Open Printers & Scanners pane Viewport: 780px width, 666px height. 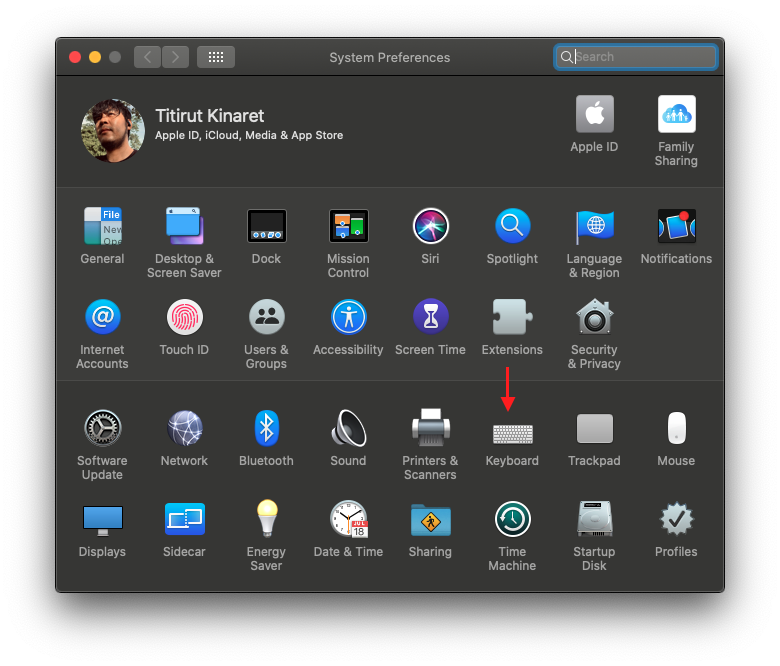[430, 429]
